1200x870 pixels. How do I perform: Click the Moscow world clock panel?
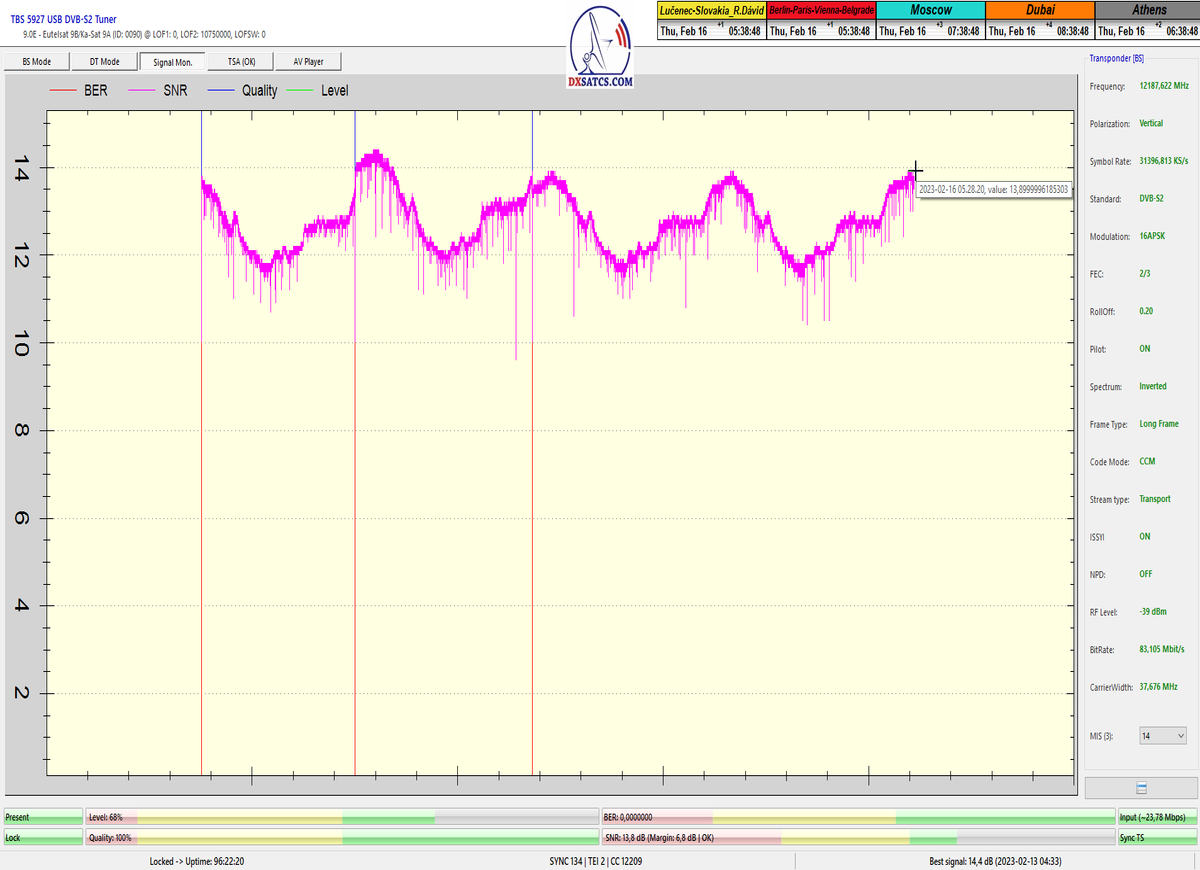pos(930,21)
